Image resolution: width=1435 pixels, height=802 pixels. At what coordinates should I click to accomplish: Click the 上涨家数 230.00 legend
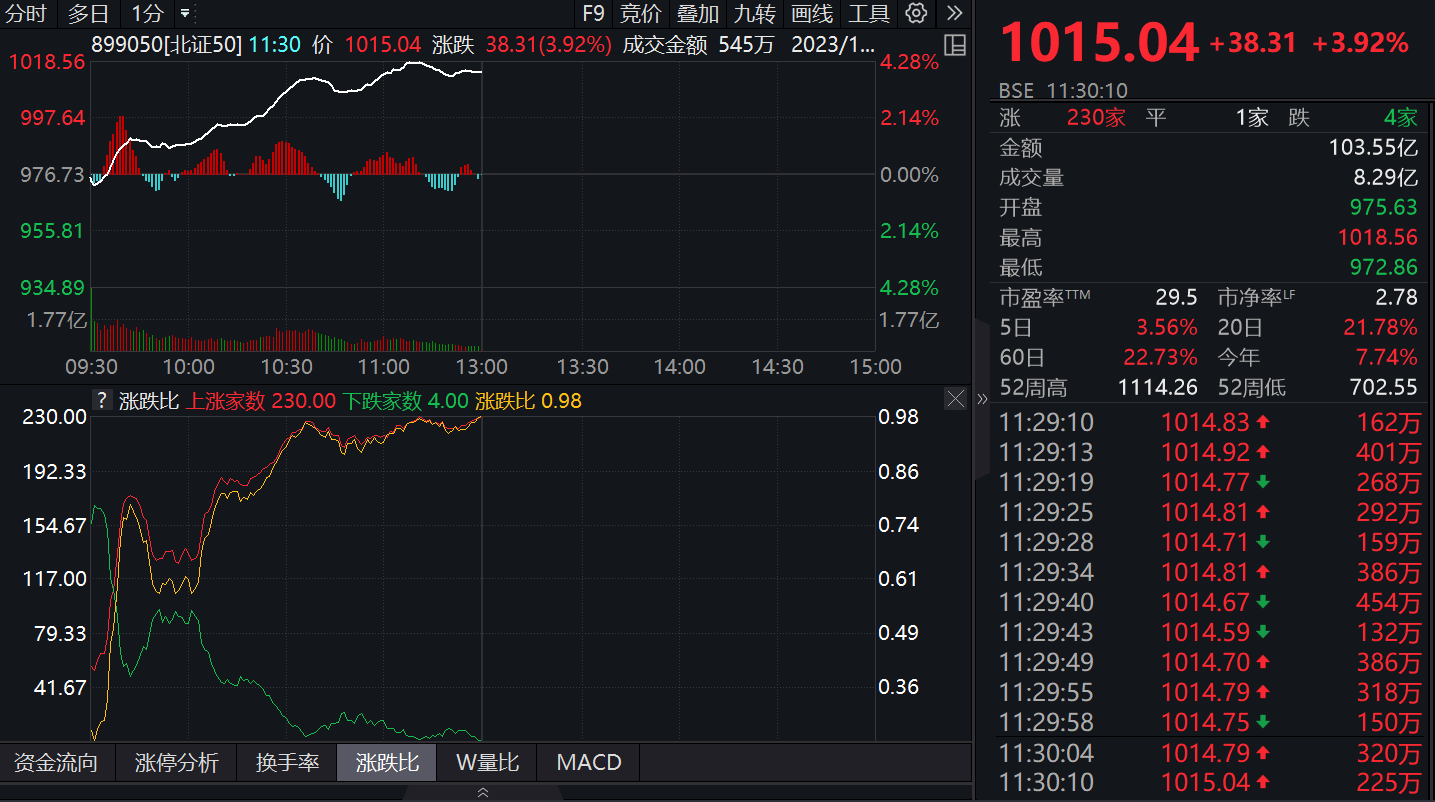261,401
